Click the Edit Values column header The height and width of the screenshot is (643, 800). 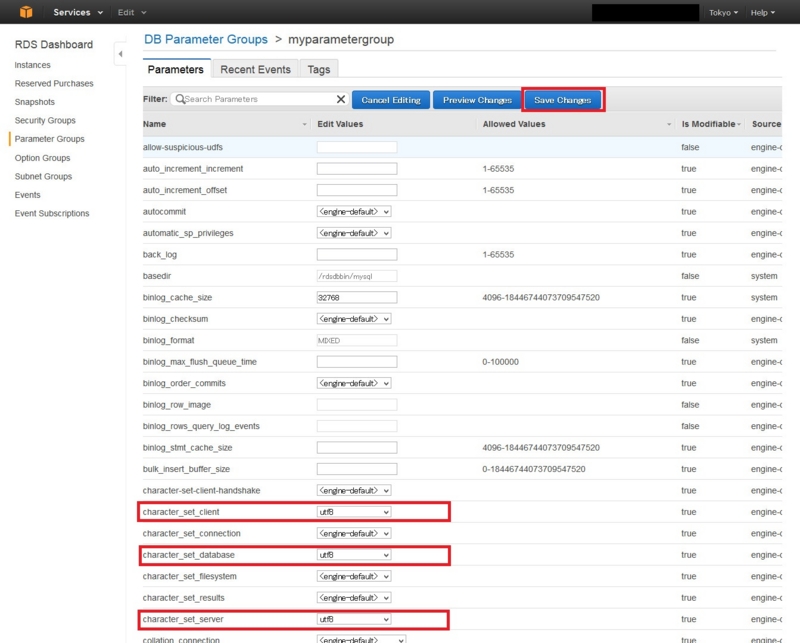pos(340,124)
